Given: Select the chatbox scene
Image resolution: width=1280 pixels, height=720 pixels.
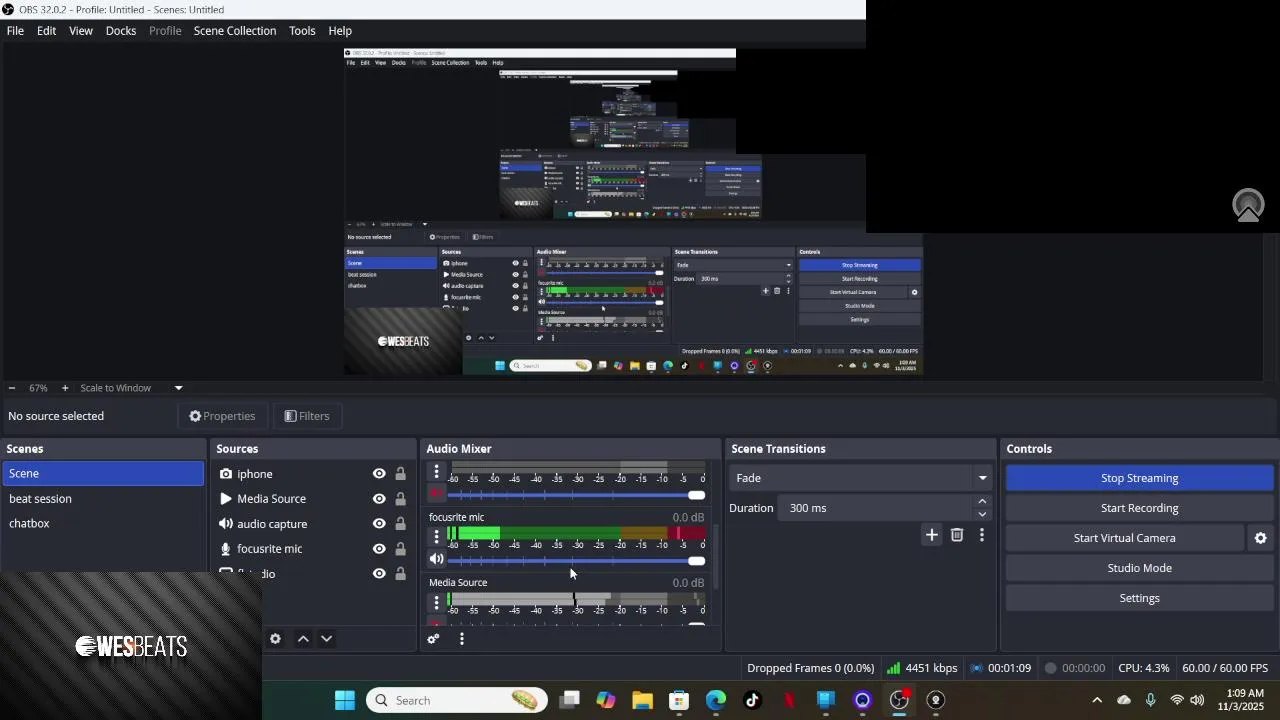Looking at the screenshot, I should click(x=102, y=524).
